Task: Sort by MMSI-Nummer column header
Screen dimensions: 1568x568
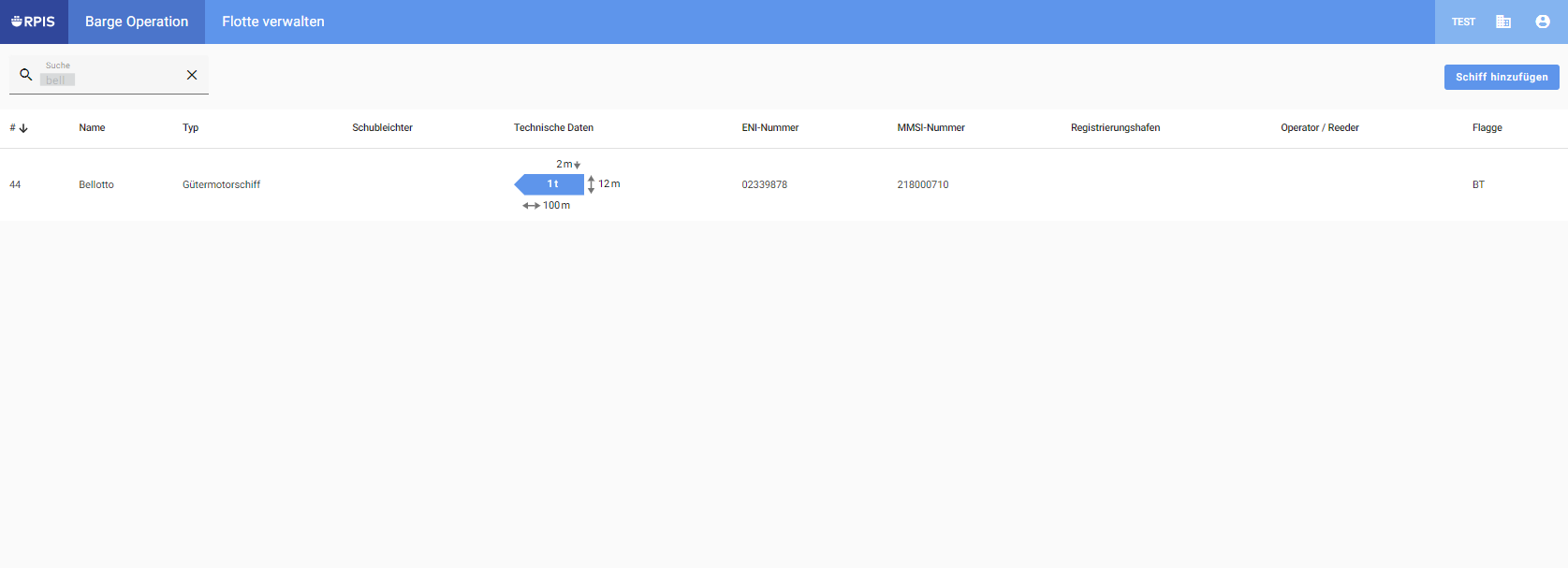Action: coord(931,128)
